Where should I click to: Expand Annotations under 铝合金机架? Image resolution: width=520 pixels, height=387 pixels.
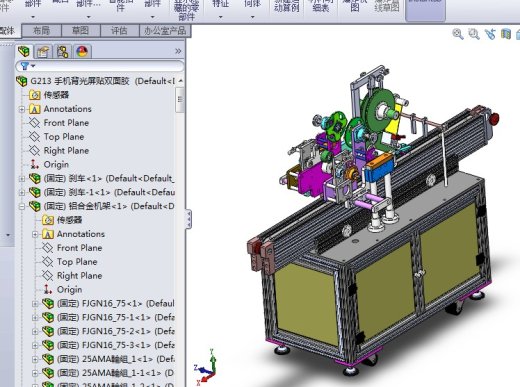(x=35, y=234)
